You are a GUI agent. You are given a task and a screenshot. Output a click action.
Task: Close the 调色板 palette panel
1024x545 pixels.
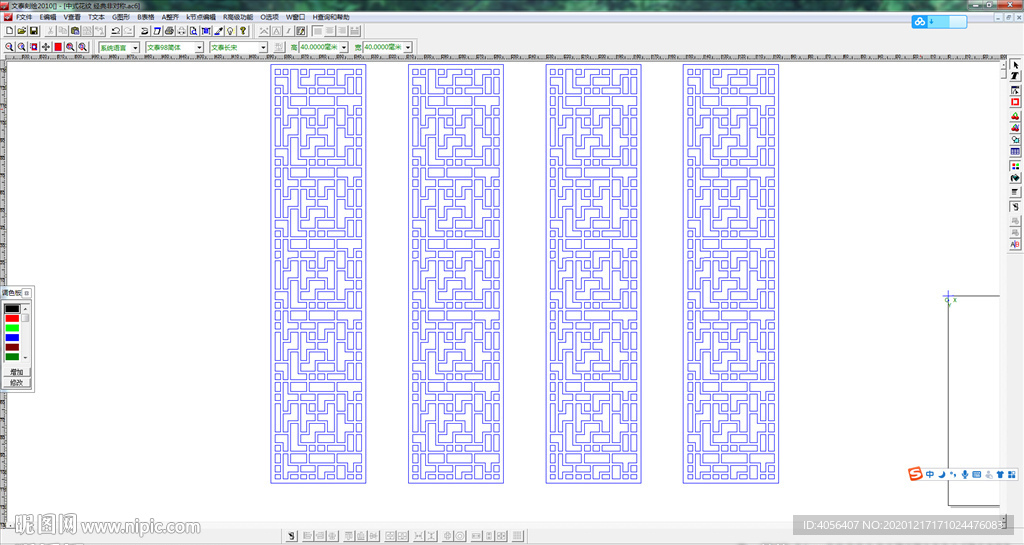[27, 293]
